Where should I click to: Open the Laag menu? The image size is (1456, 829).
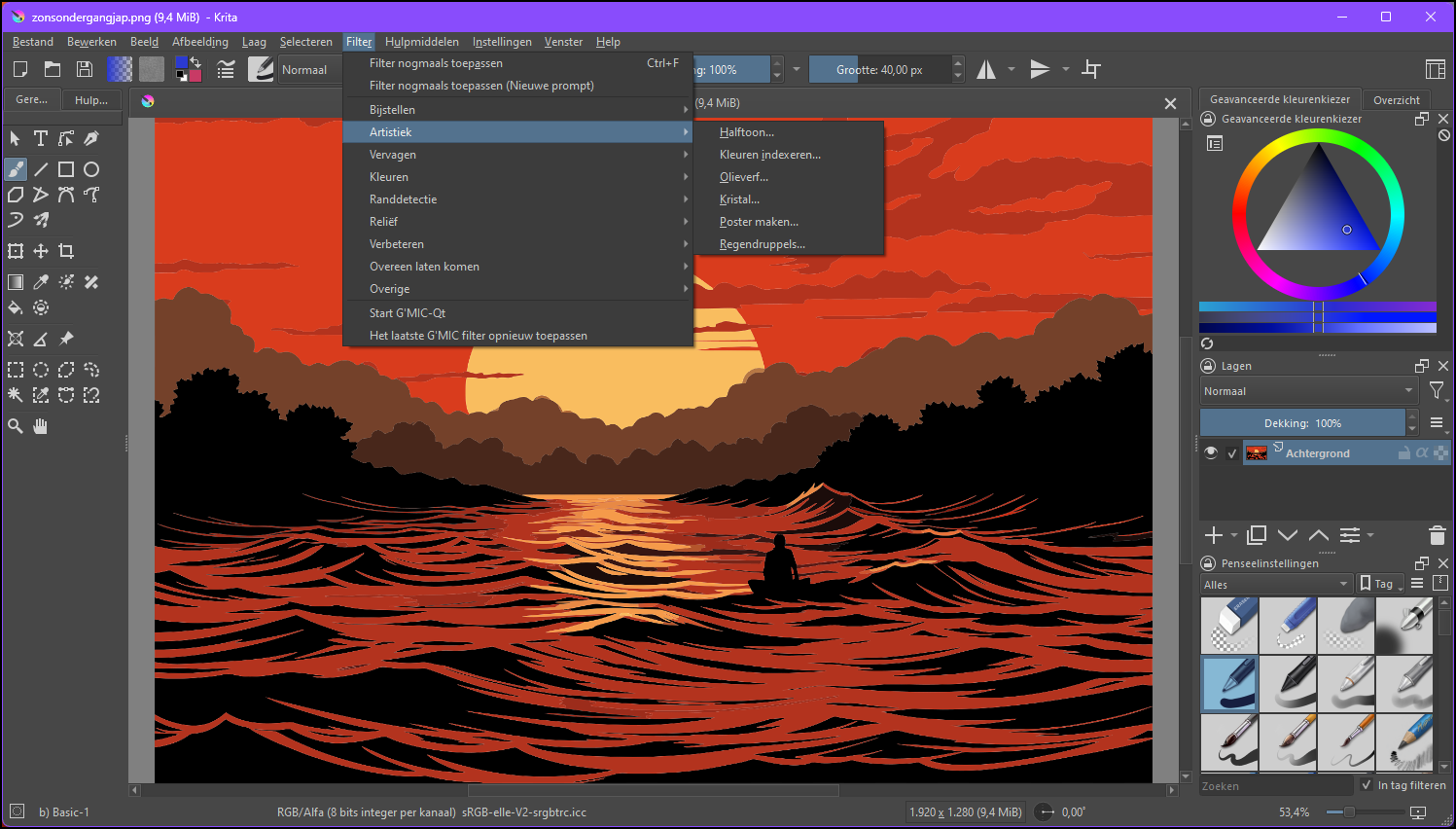tap(254, 41)
